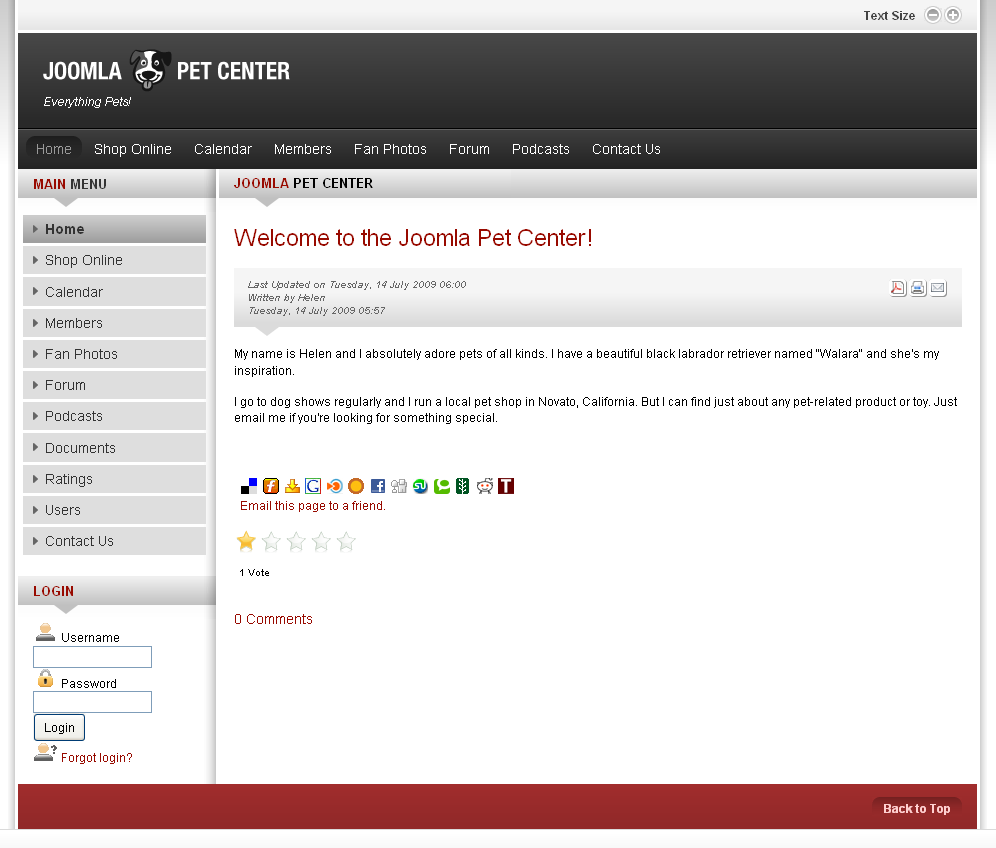996x848 pixels.
Task: Select Calendar in Main Menu sidebar
Action: [x=114, y=292]
